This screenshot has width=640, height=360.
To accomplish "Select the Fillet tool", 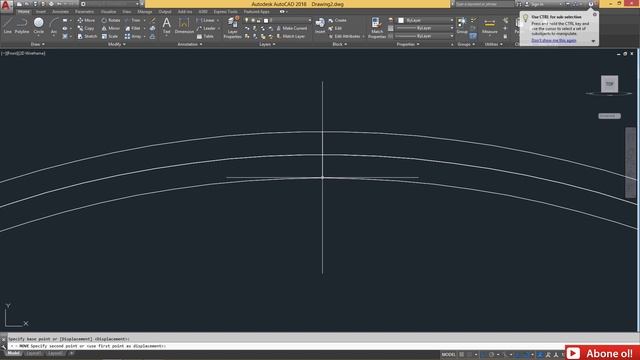I will 133,28.
